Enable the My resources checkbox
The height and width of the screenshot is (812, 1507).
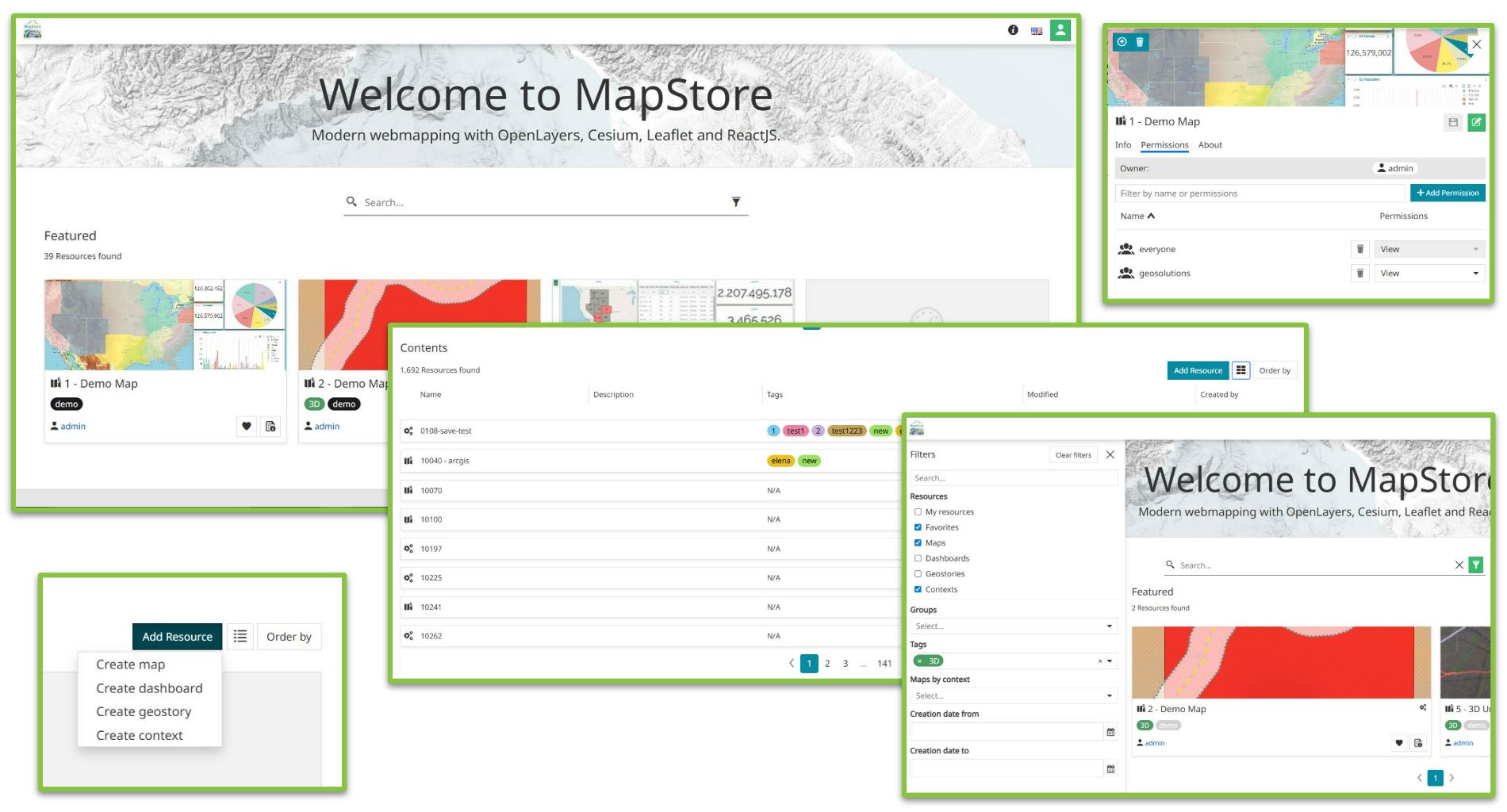pos(918,512)
